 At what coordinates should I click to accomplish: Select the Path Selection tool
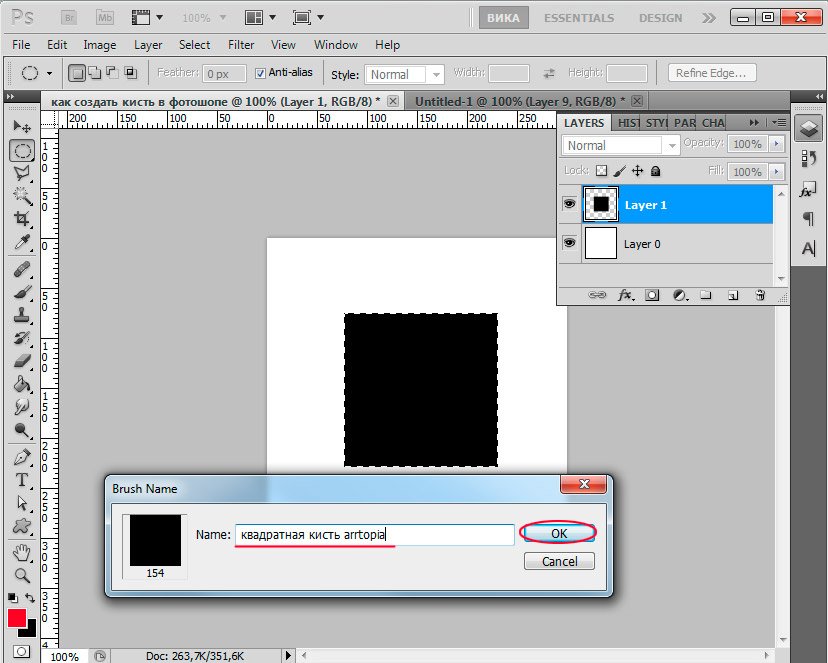pos(22,503)
